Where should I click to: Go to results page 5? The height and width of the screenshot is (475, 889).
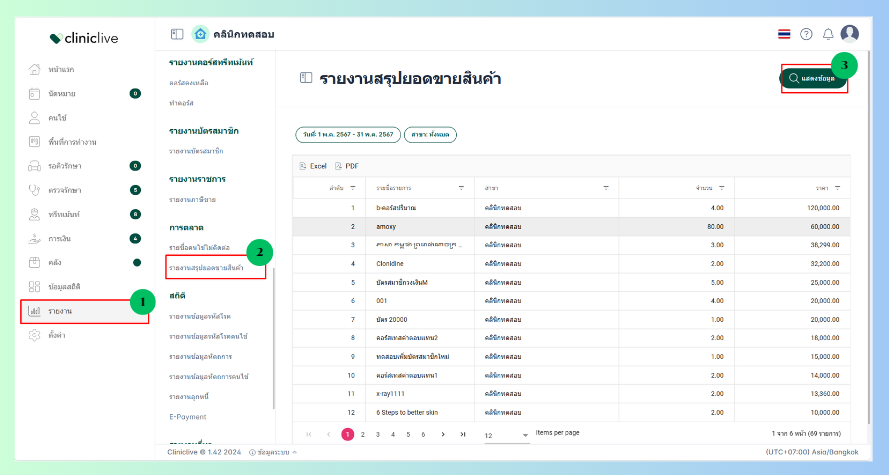tap(408, 434)
